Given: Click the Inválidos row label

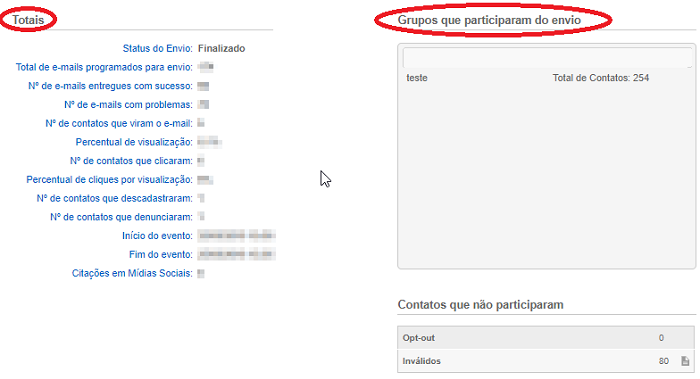Looking at the screenshot, I should point(421,361).
